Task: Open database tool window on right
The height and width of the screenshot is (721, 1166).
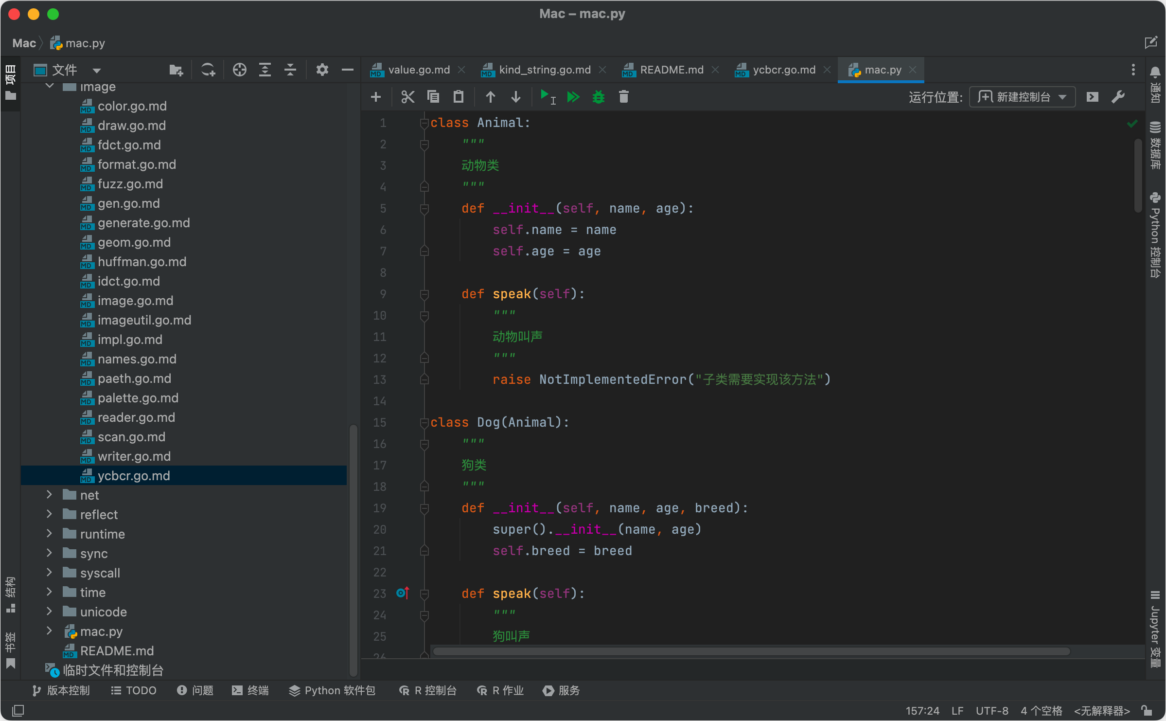Action: (x=1155, y=145)
